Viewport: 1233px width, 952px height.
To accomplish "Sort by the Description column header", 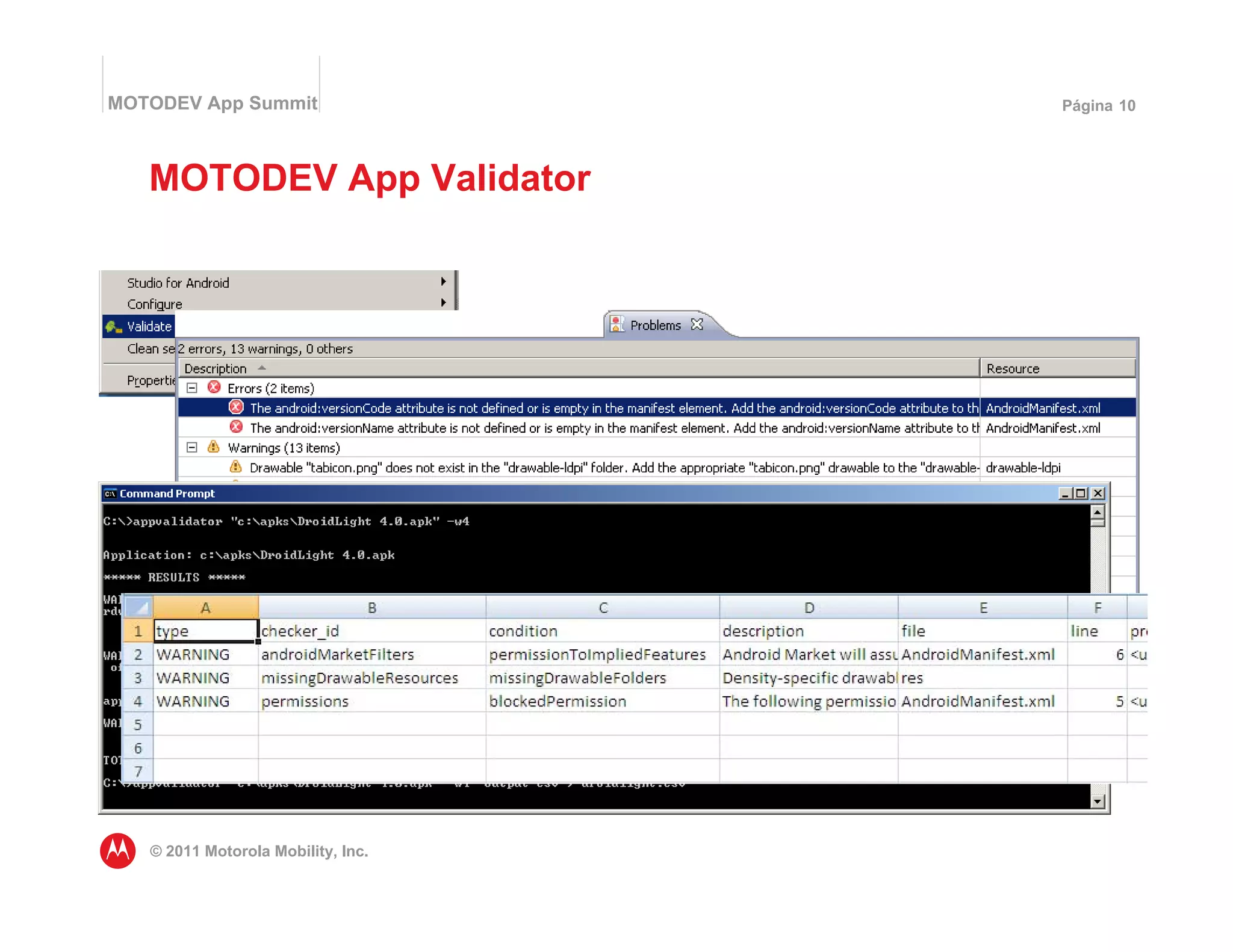I will coord(579,368).
